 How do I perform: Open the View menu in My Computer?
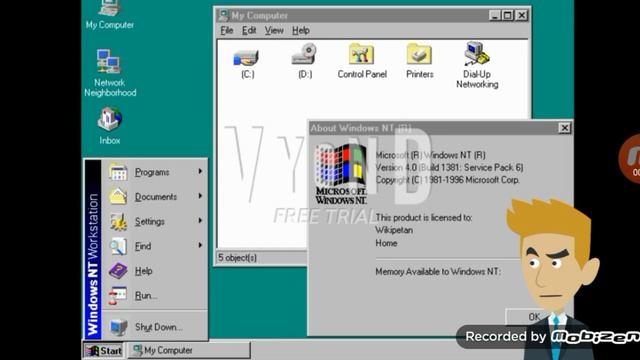point(274,31)
